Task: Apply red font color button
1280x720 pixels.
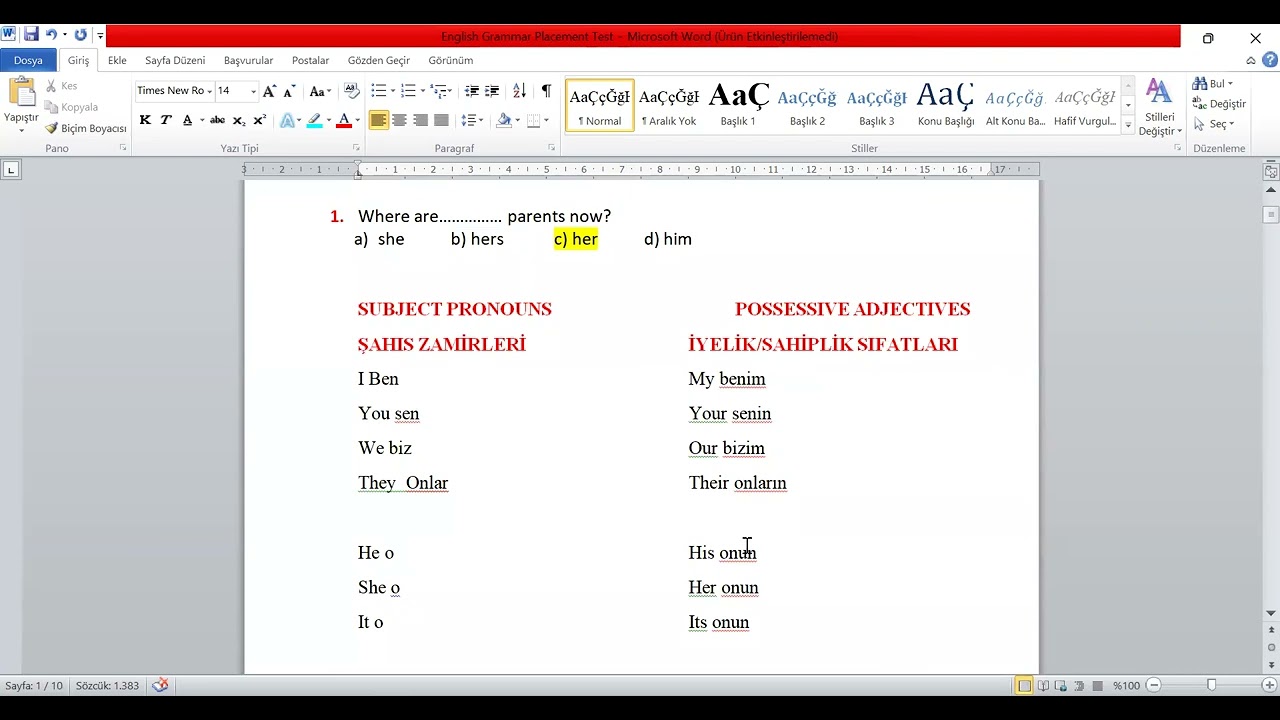Action: [x=344, y=120]
